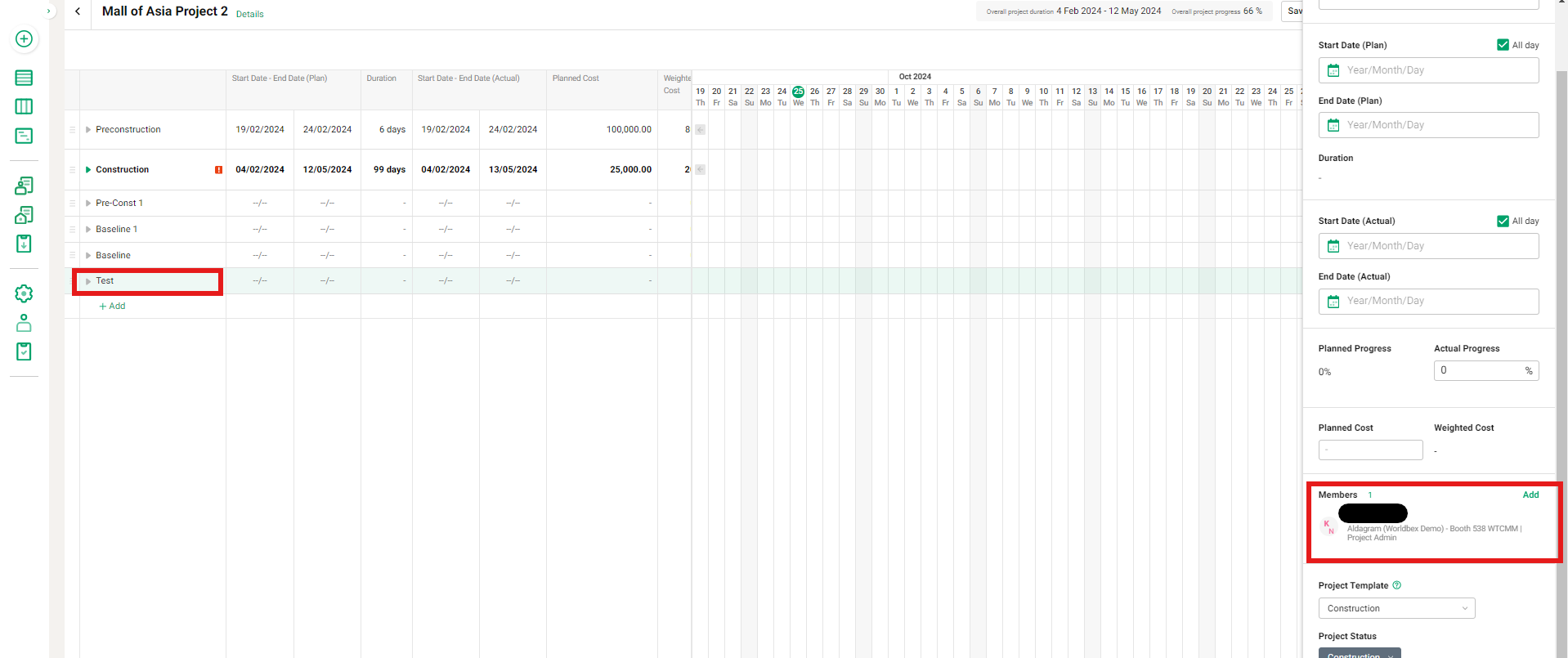
Task: Click + Add below the Test row
Action: pyautogui.click(x=113, y=307)
